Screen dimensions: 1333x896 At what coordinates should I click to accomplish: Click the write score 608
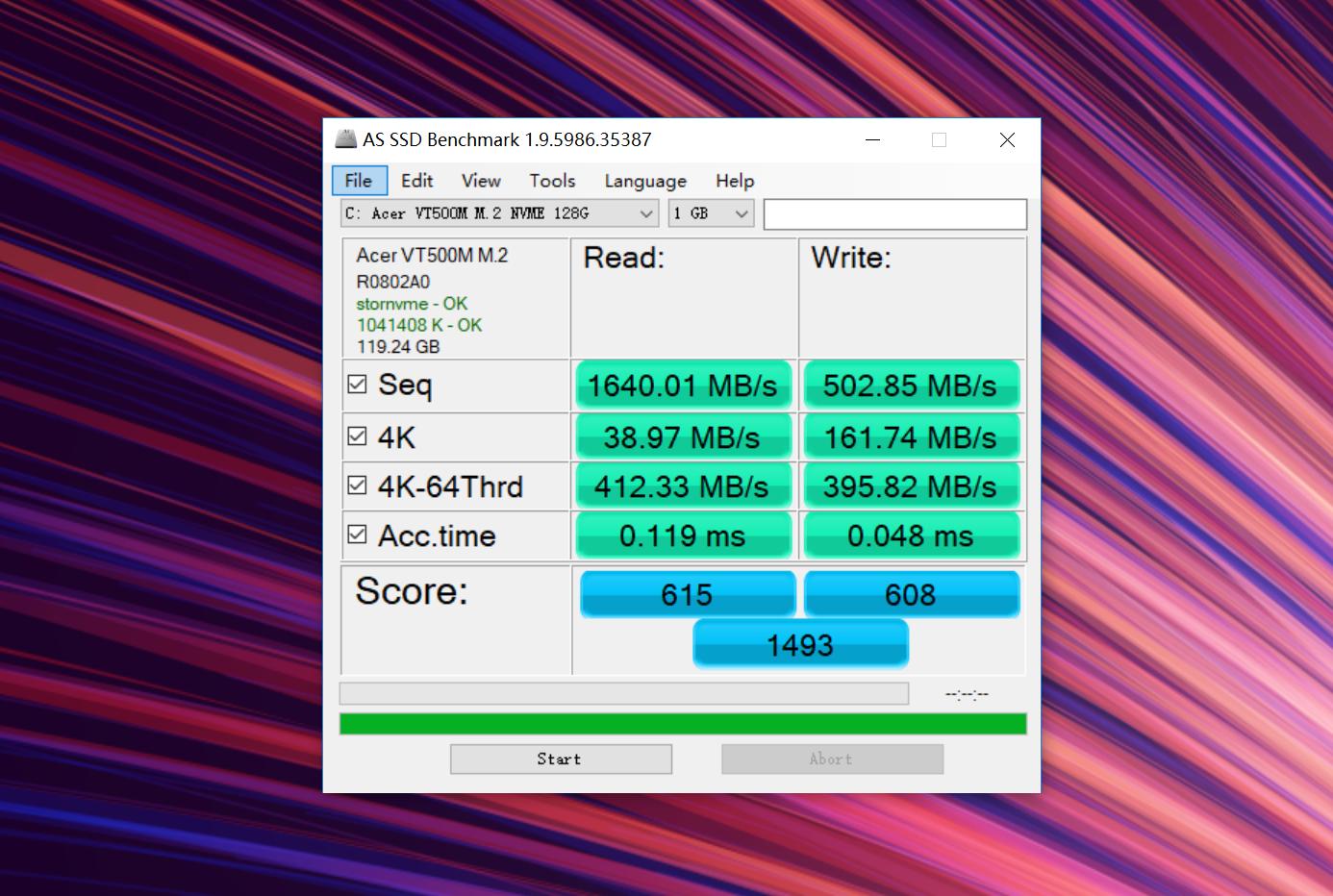pos(911,594)
